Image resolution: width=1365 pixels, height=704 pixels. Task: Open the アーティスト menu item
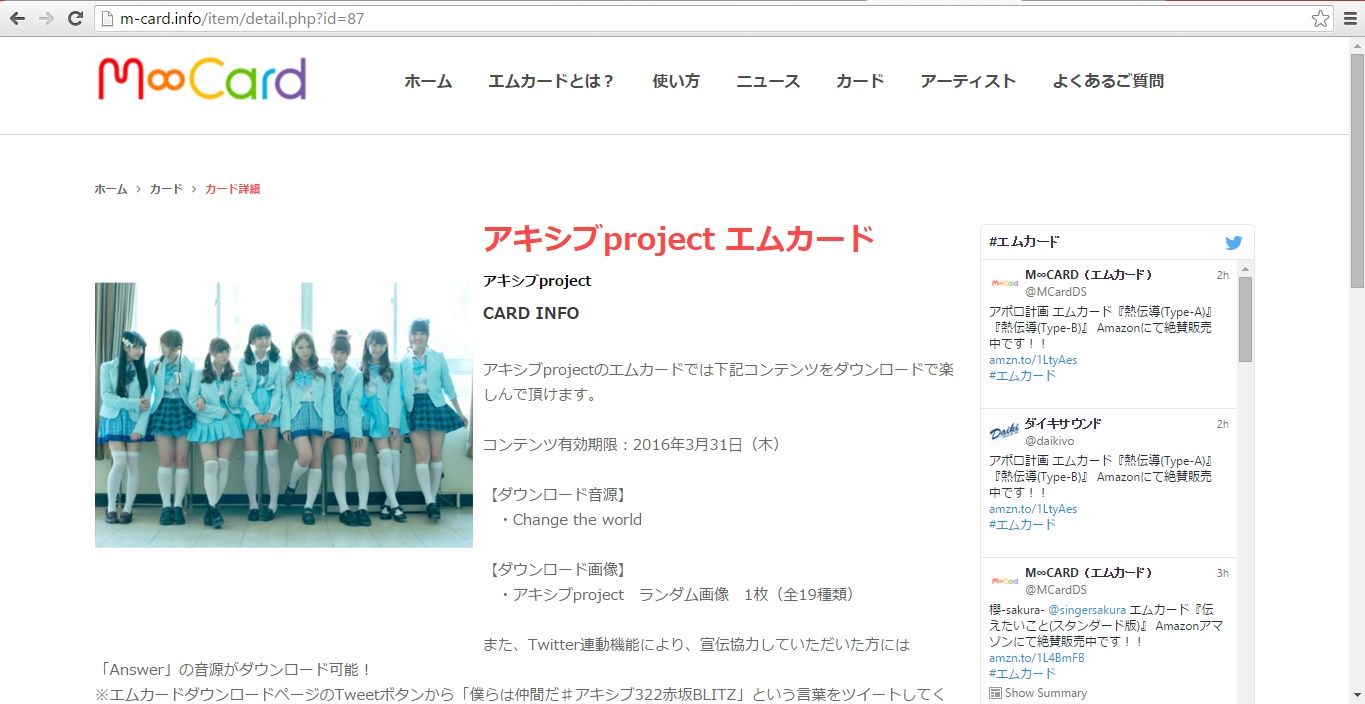click(968, 81)
